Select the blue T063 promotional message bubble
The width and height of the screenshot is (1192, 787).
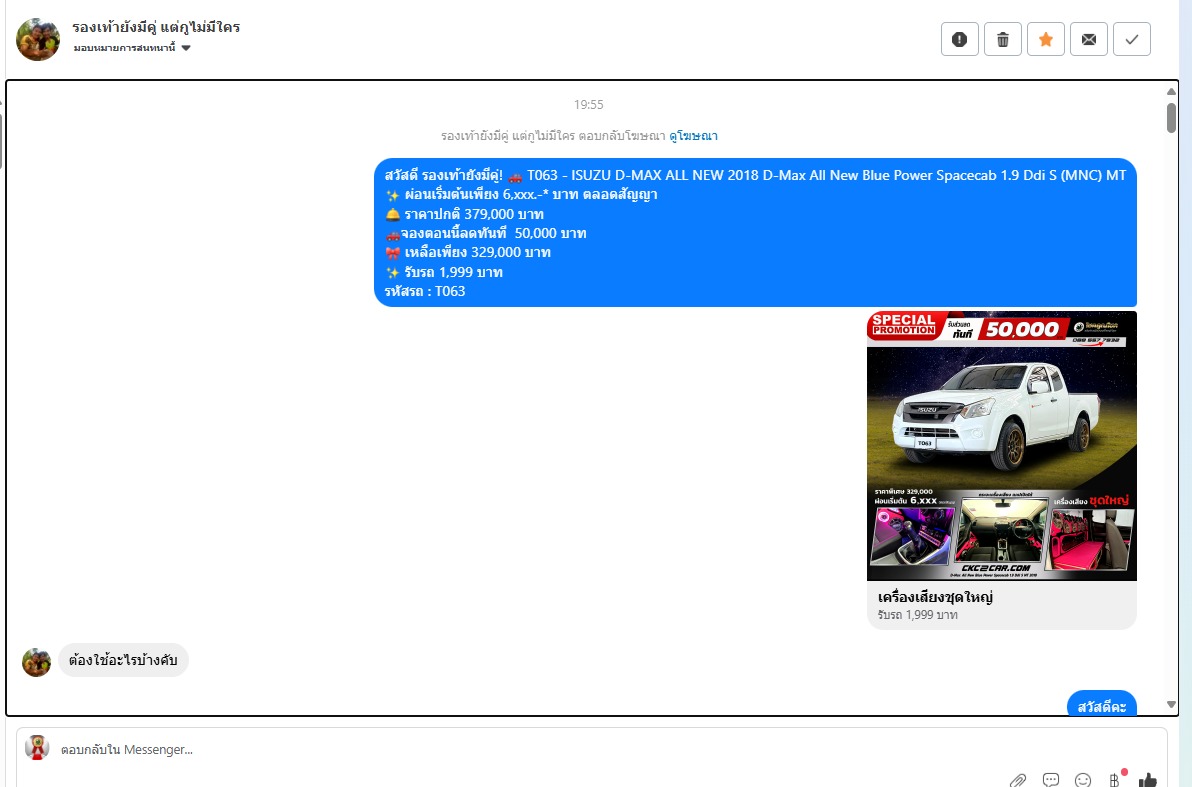tap(756, 233)
